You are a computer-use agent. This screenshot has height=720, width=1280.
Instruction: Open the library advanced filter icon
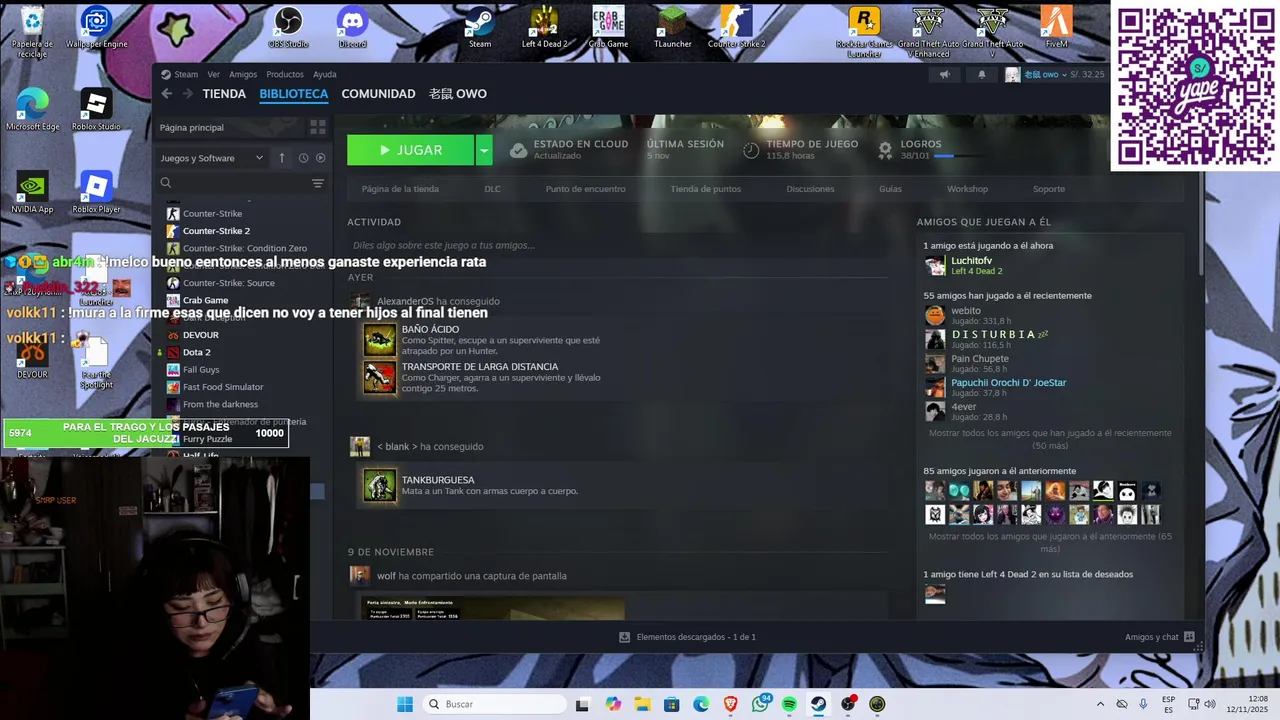click(318, 183)
